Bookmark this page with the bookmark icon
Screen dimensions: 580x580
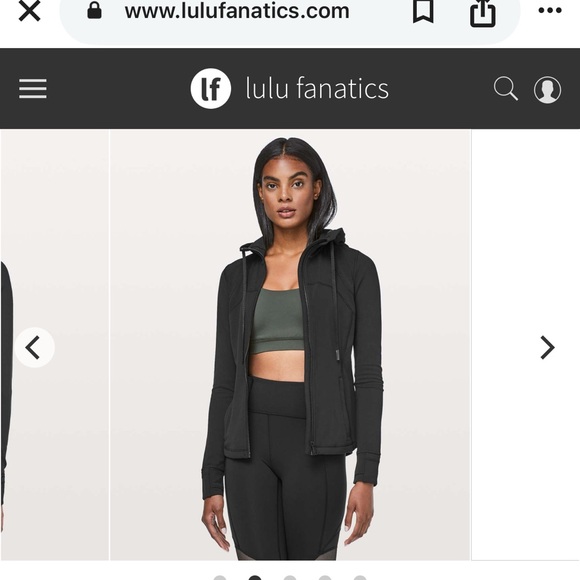tap(423, 11)
